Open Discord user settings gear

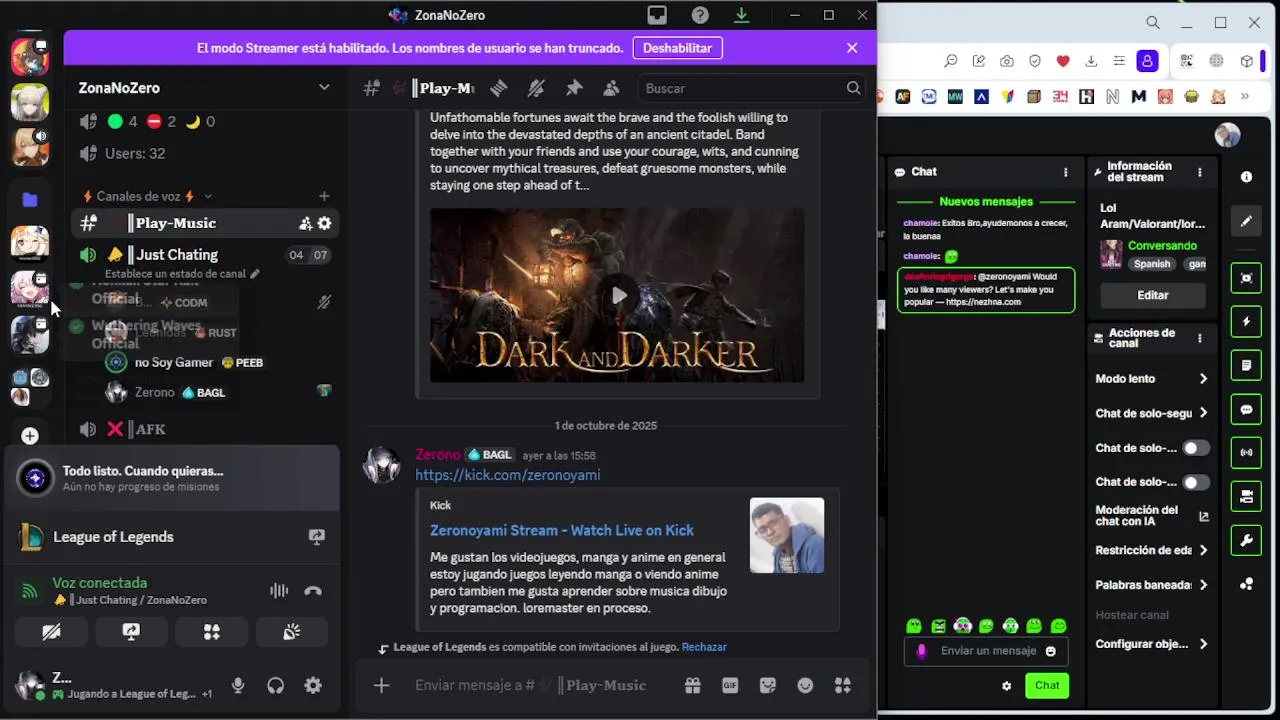coord(313,685)
